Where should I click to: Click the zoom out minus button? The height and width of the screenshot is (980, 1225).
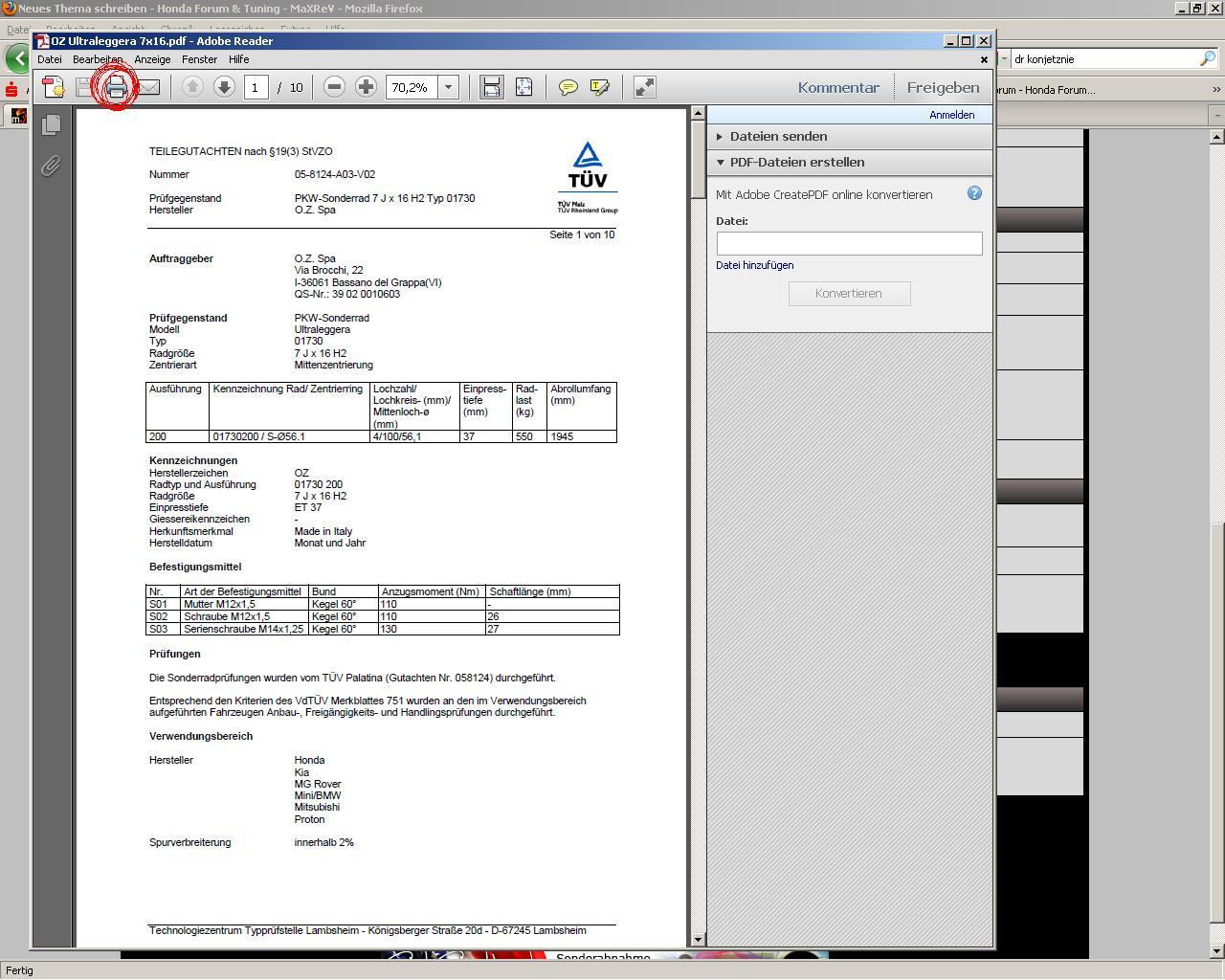[334, 87]
